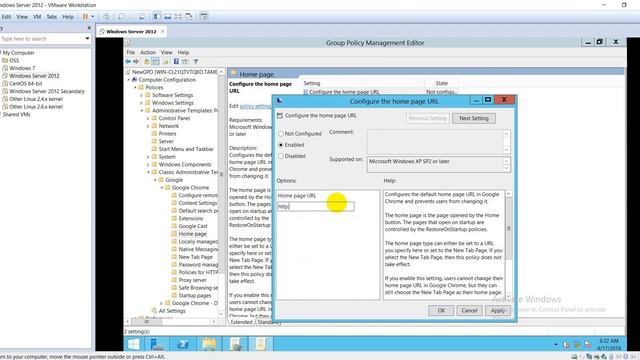Select CentOS 64-bit in VMware library
Screen dimensions: 640x360
click(x=26, y=84)
